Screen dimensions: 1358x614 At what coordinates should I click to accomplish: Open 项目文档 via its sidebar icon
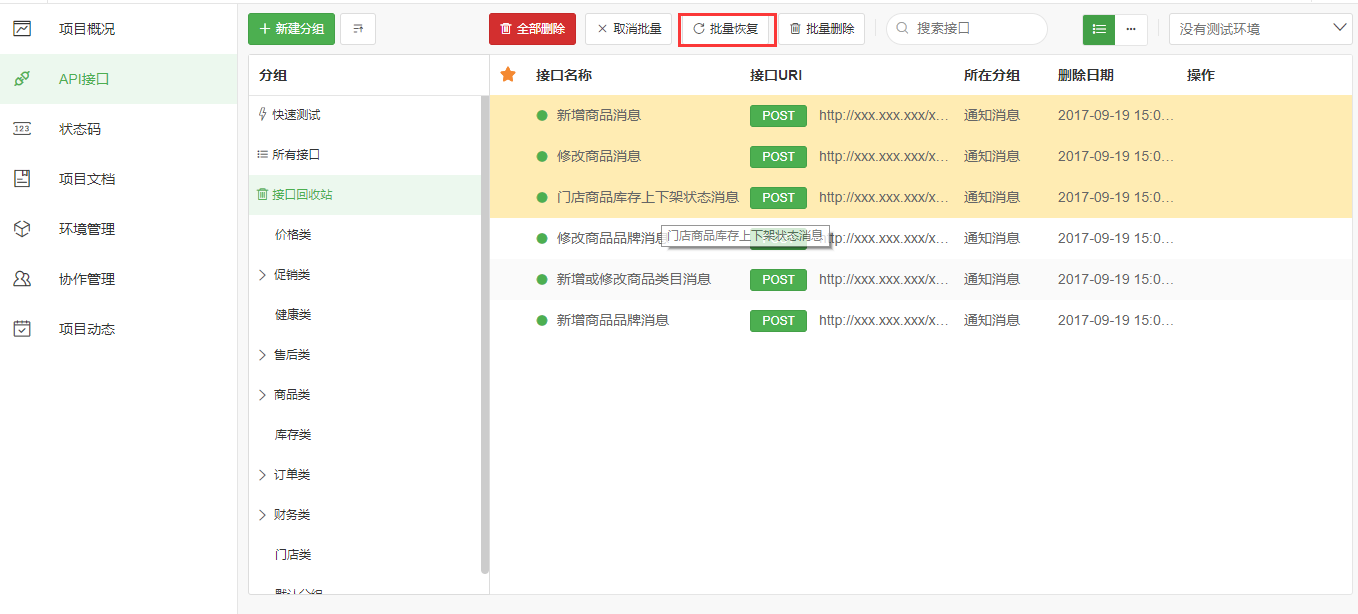click(x=22, y=178)
